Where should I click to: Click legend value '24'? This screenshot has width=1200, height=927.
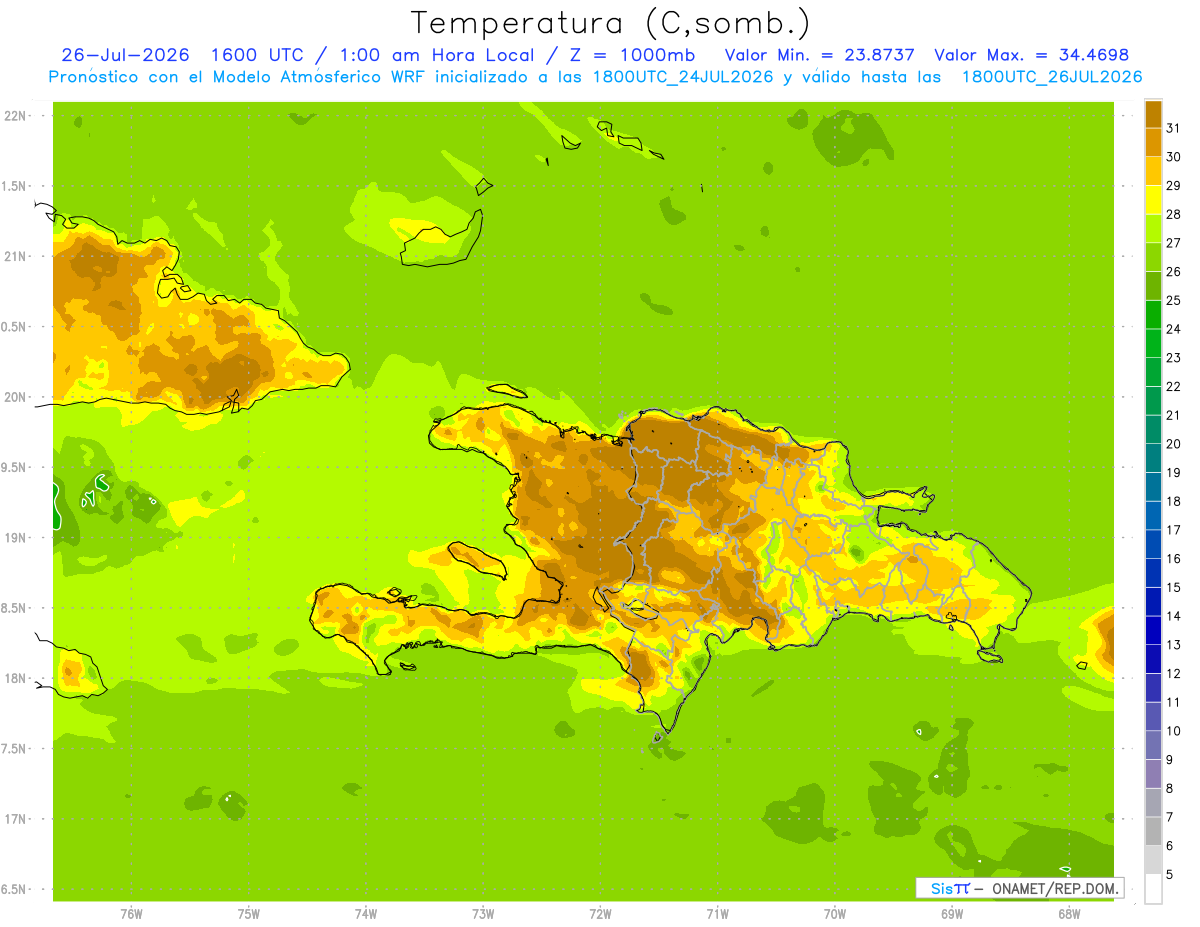point(1174,329)
